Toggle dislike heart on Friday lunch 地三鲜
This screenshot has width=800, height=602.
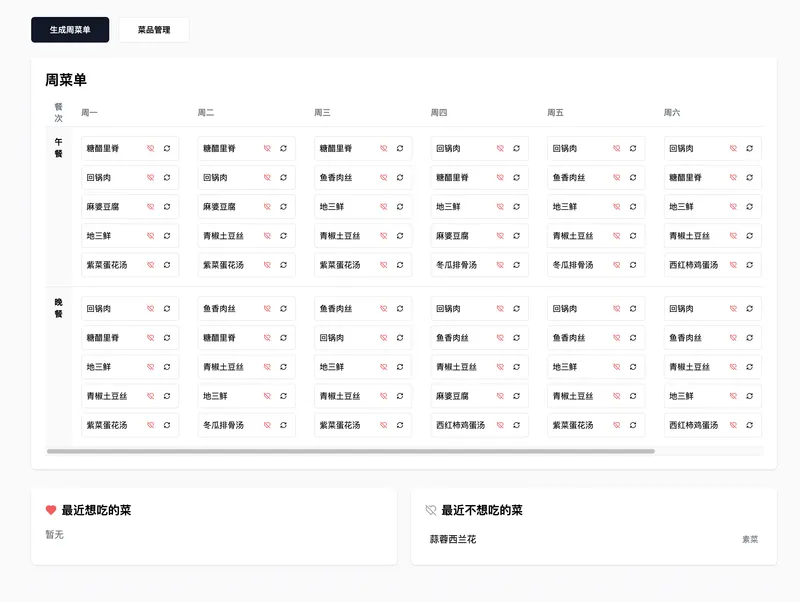click(616, 207)
